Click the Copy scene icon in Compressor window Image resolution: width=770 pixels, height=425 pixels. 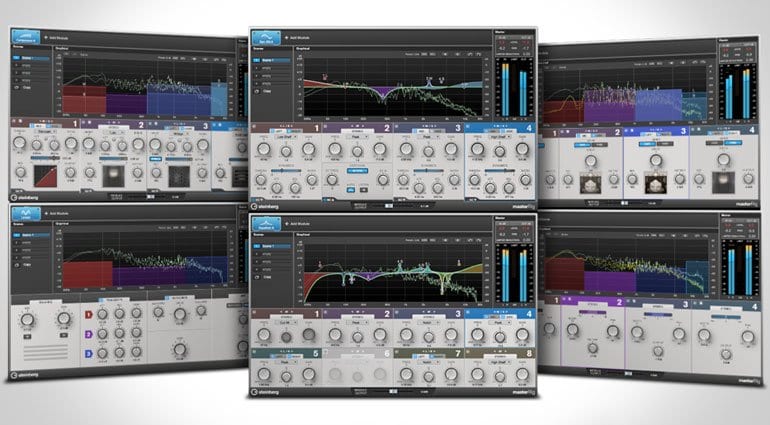pyautogui.click(x=16, y=87)
